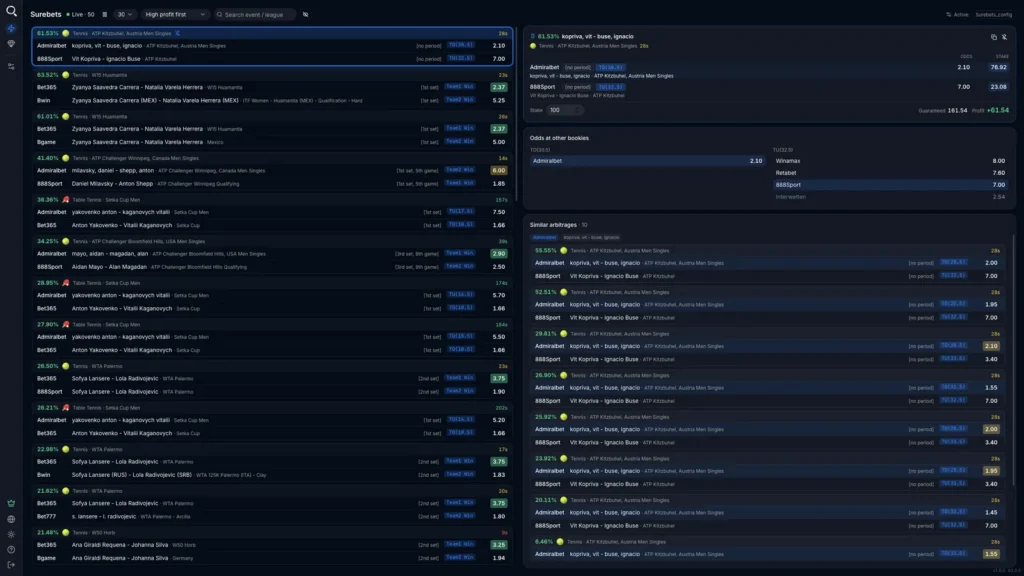1024x576 pixels.
Task: Click the globe language icon in sidebar
Action: click(11, 519)
